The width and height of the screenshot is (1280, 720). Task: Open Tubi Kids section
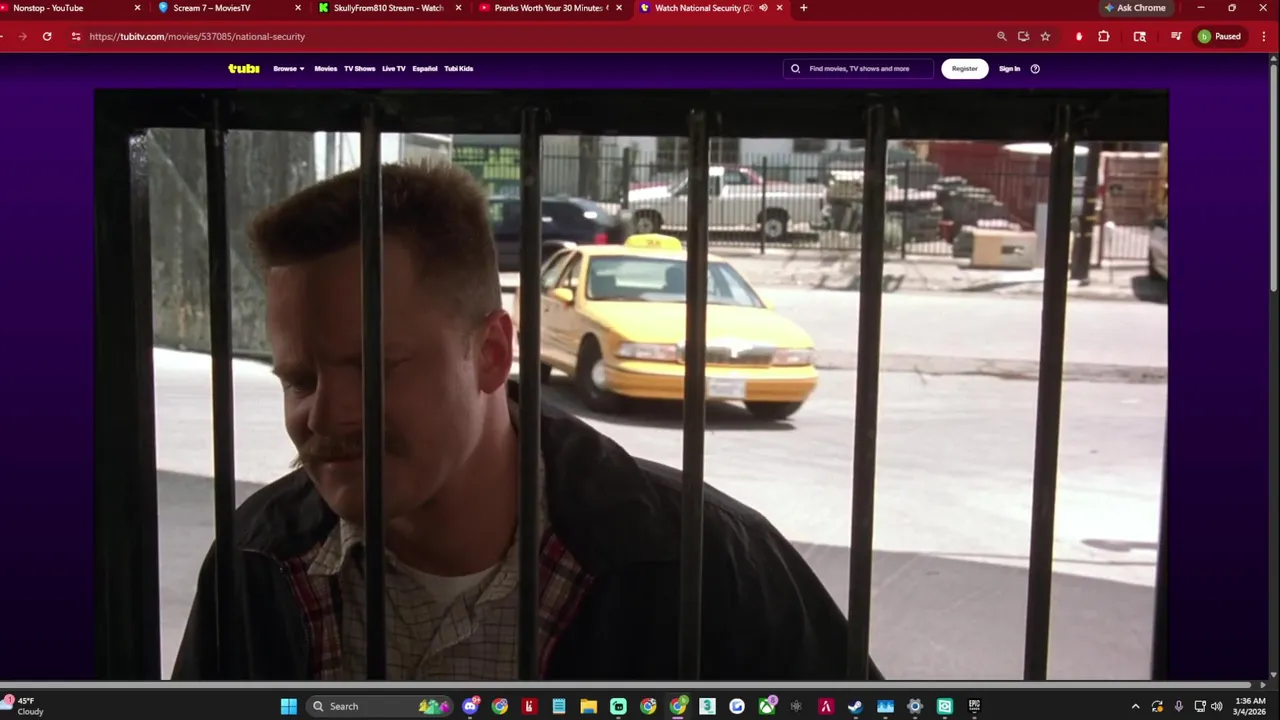pos(459,69)
